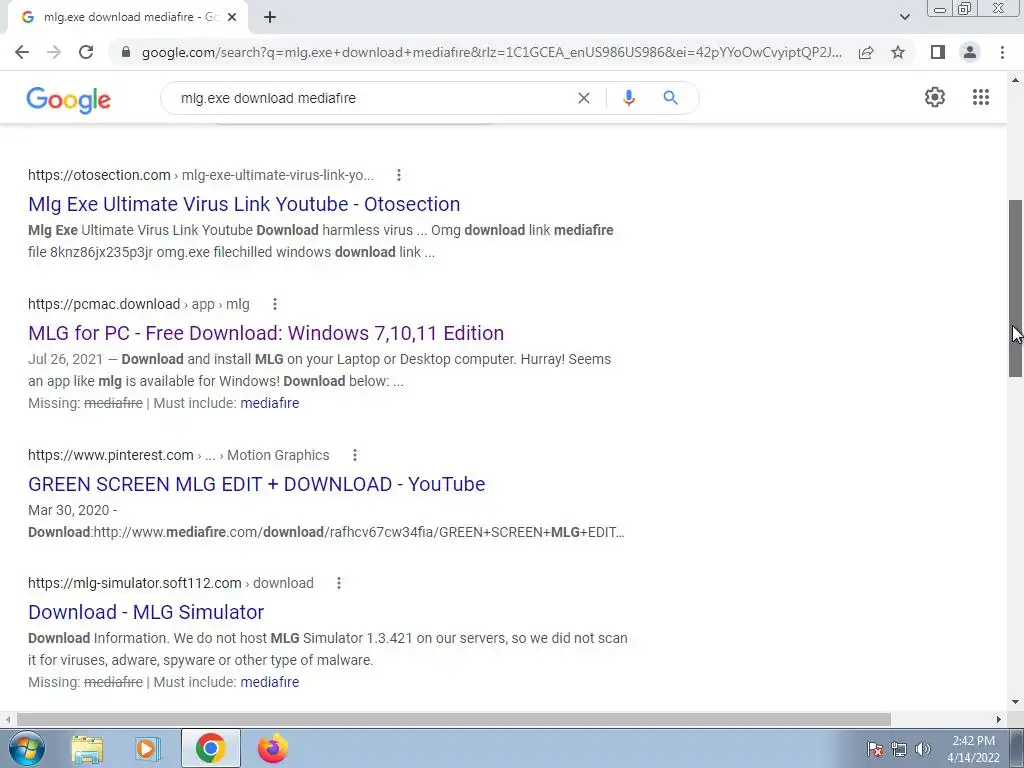Open Google quick settings gear
The image size is (1024, 768).
pos(935,97)
